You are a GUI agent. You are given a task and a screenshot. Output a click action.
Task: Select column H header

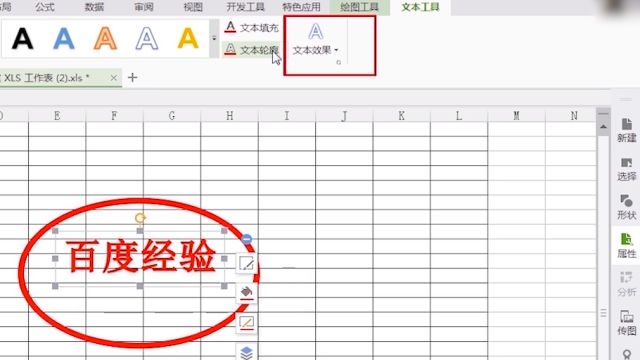(x=229, y=116)
